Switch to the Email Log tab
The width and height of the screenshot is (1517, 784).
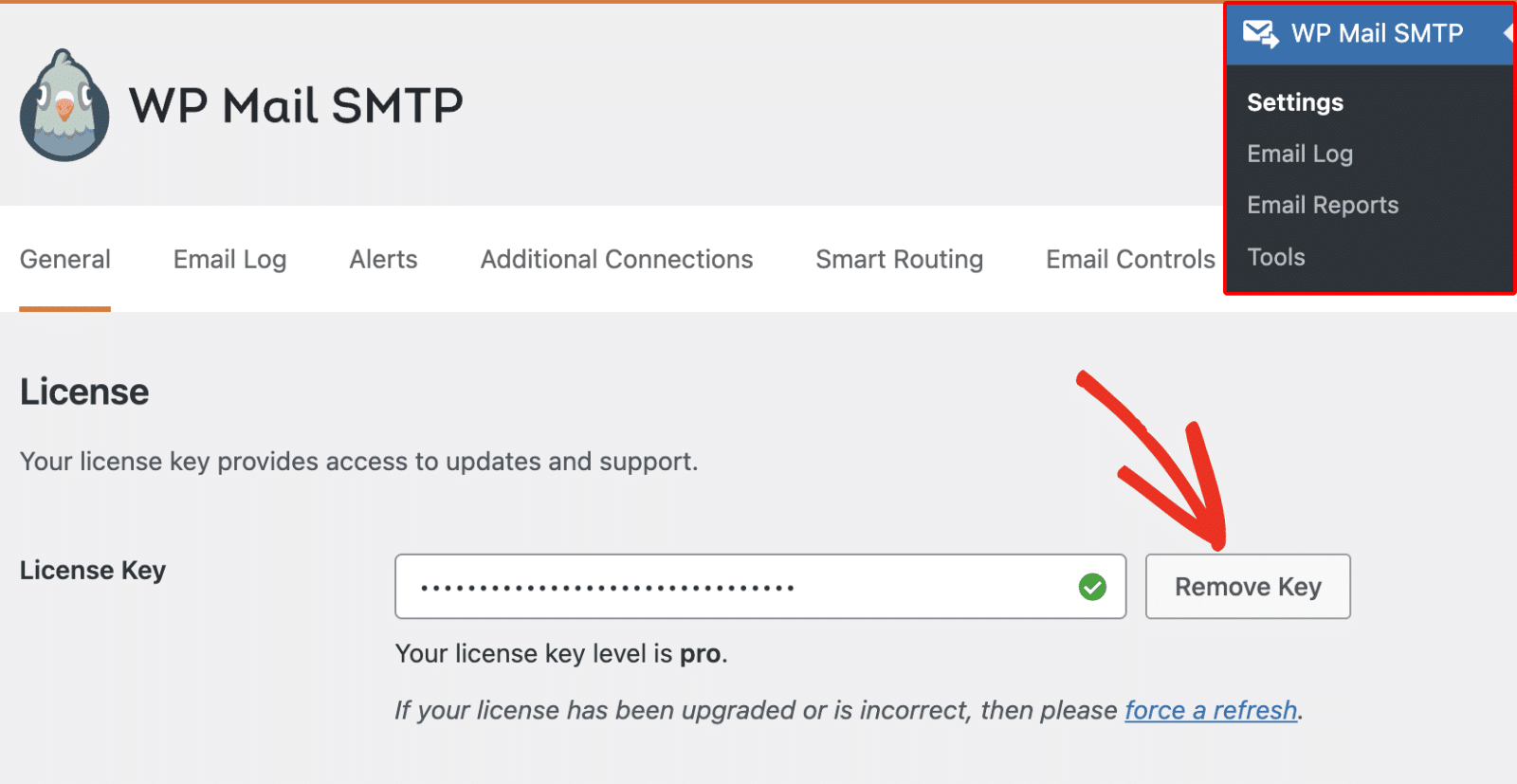coord(229,259)
